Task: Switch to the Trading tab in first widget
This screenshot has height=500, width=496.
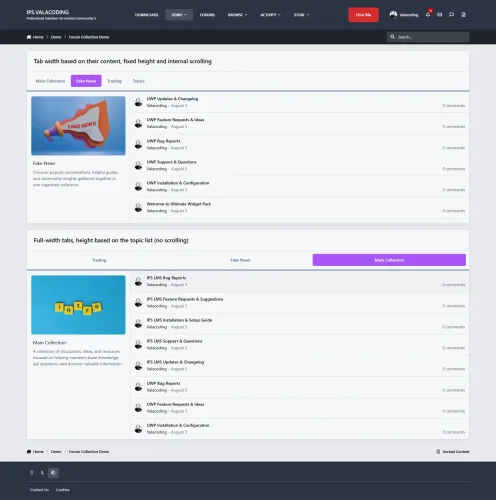Action: (x=114, y=81)
